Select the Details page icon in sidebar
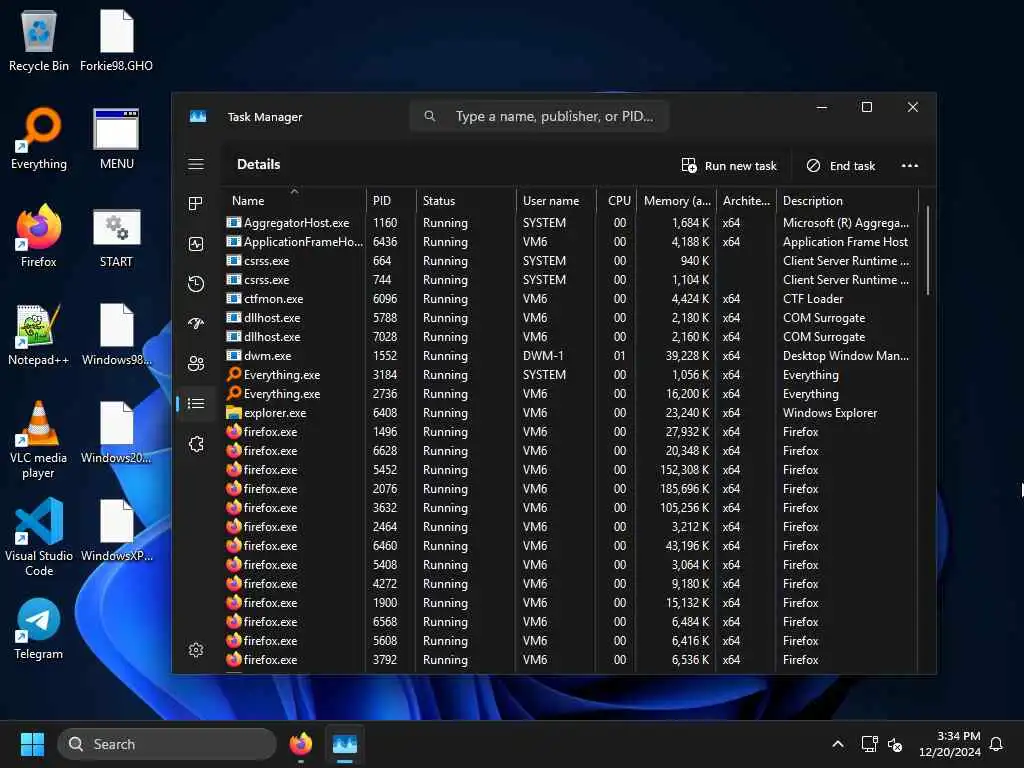Viewport: 1024px width, 768px height. (196, 404)
